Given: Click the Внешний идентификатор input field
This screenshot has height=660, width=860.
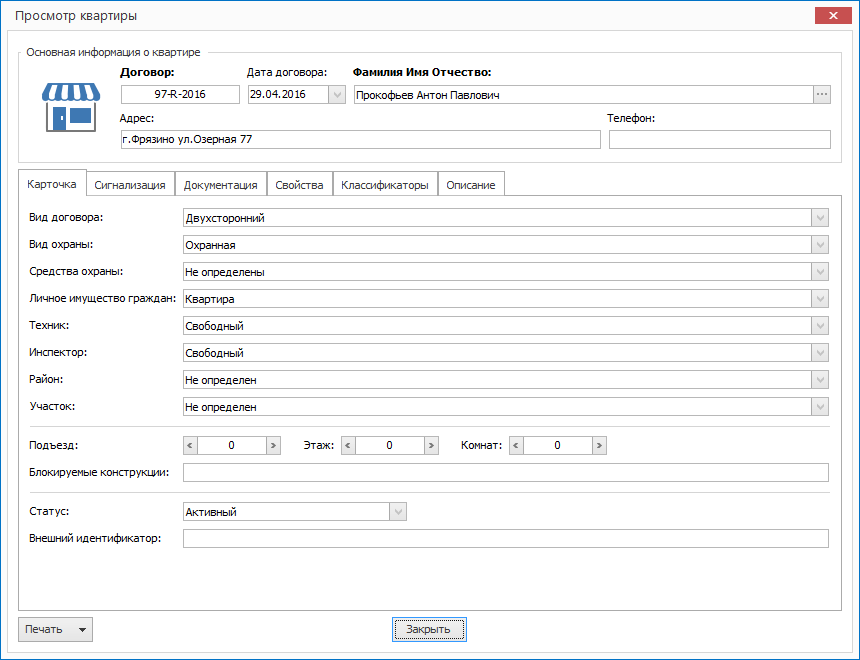Looking at the screenshot, I should (506, 539).
